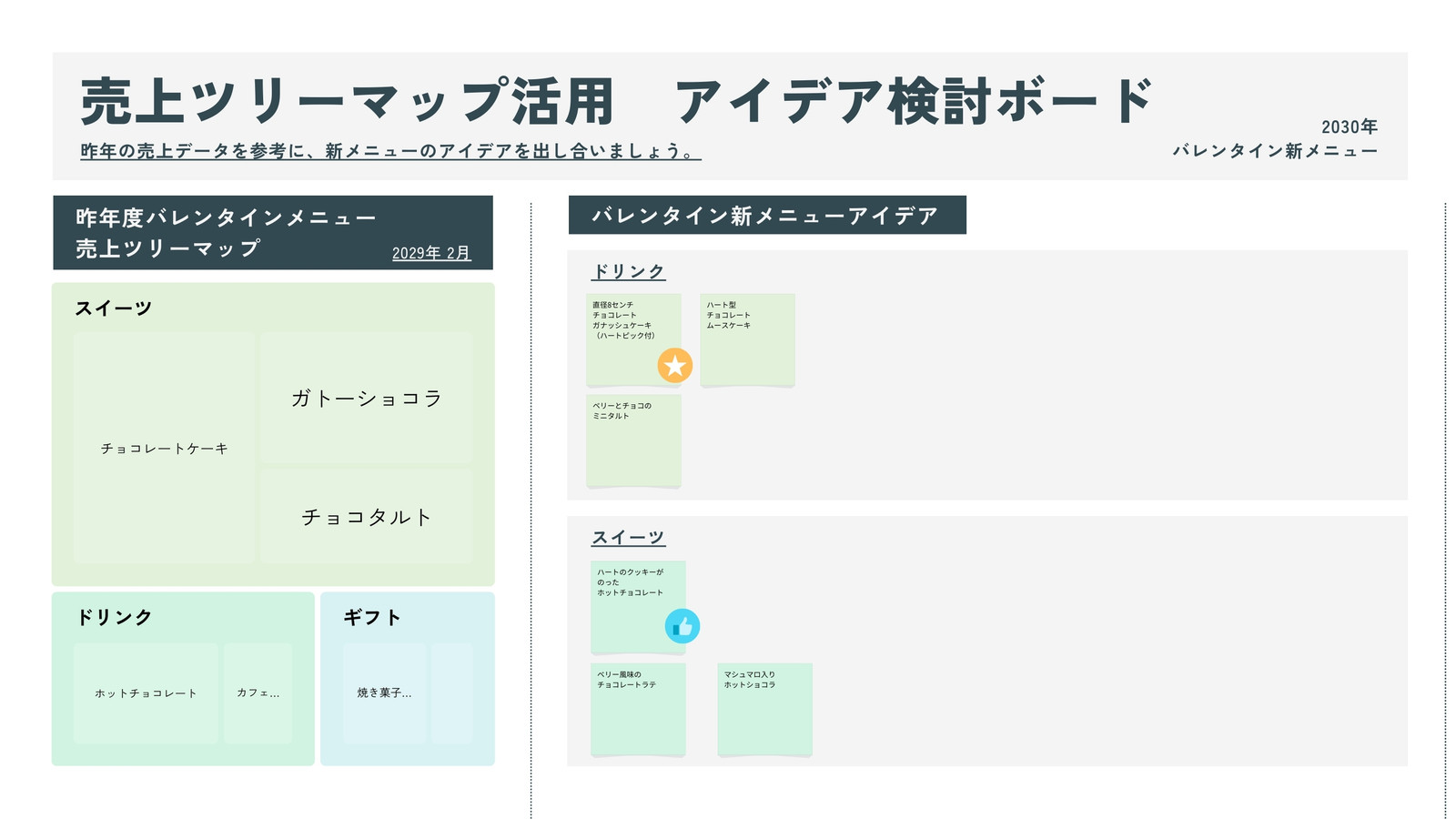Click the orange star sticker
The height and width of the screenshot is (819, 1456).
click(675, 366)
